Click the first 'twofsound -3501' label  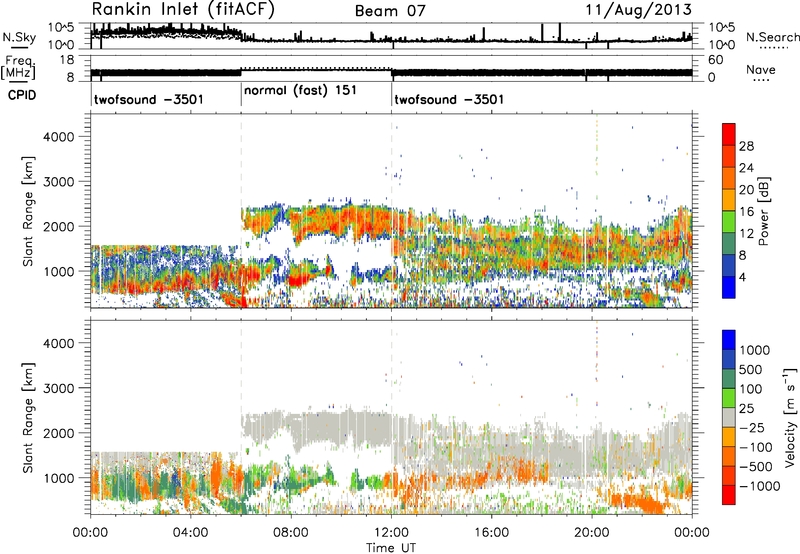pos(148,99)
